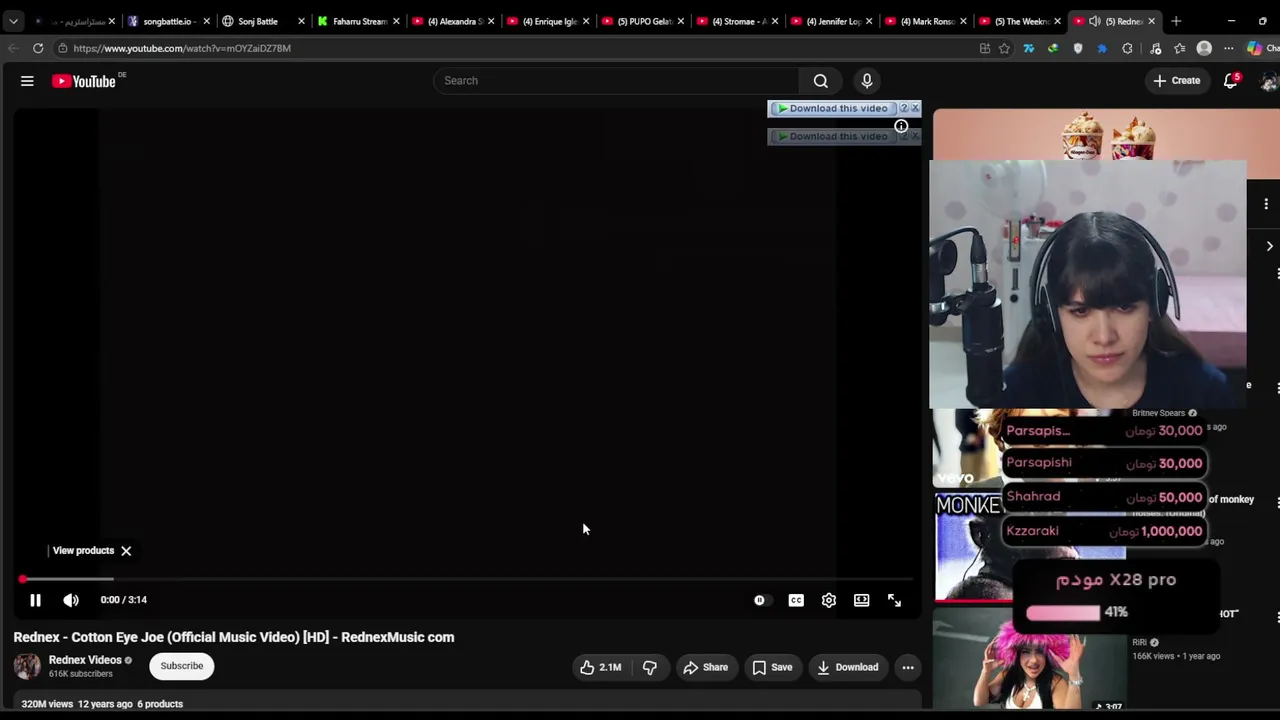This screenshot has height=720, width=1280.
Task: Dislike the Cotton Eye Joe video
Action: 650,667
